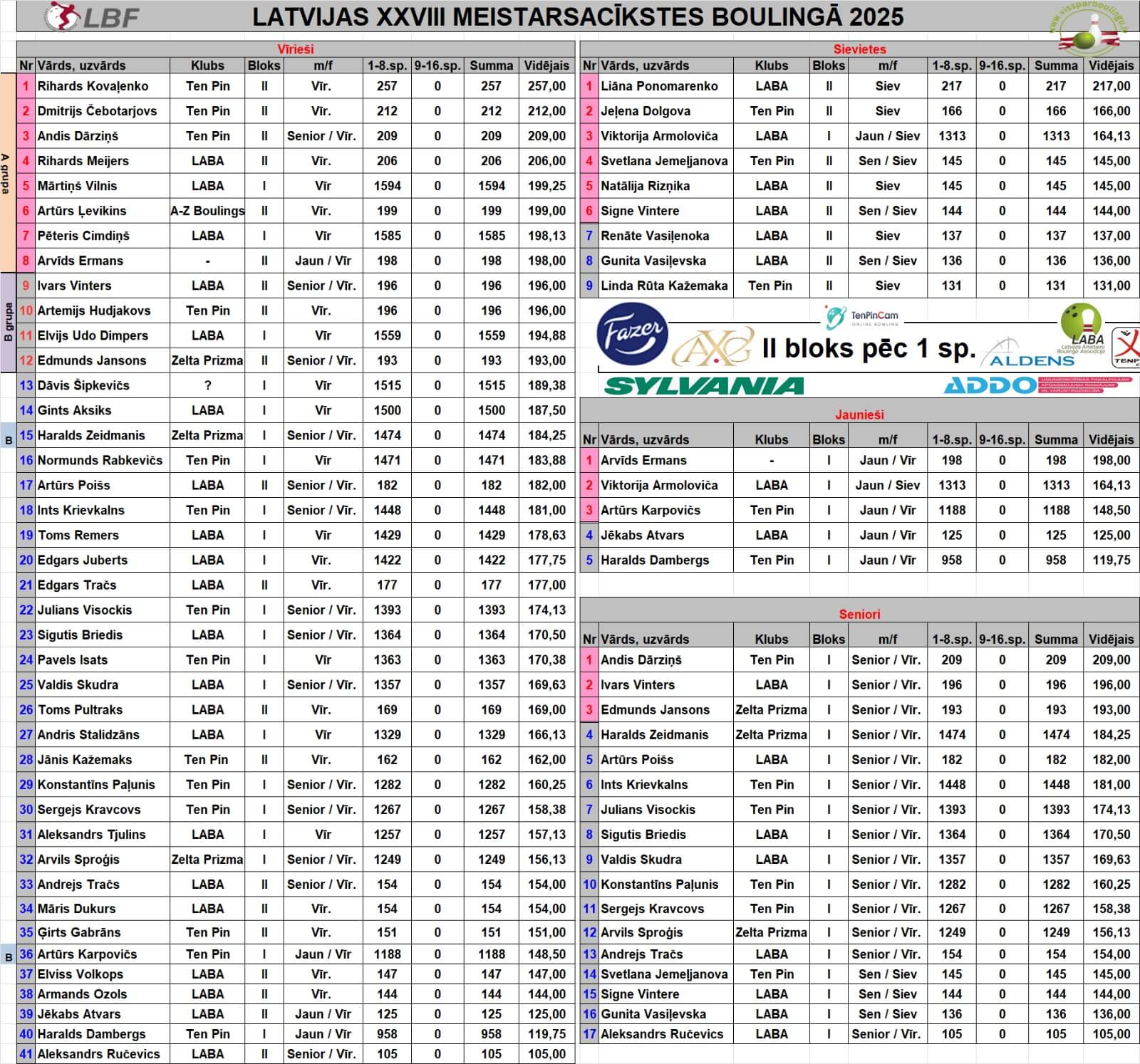This screenshot has height=1064, width=1140.
Task: Click the AXG sponsor logo
Action: (x=714, y=347)
